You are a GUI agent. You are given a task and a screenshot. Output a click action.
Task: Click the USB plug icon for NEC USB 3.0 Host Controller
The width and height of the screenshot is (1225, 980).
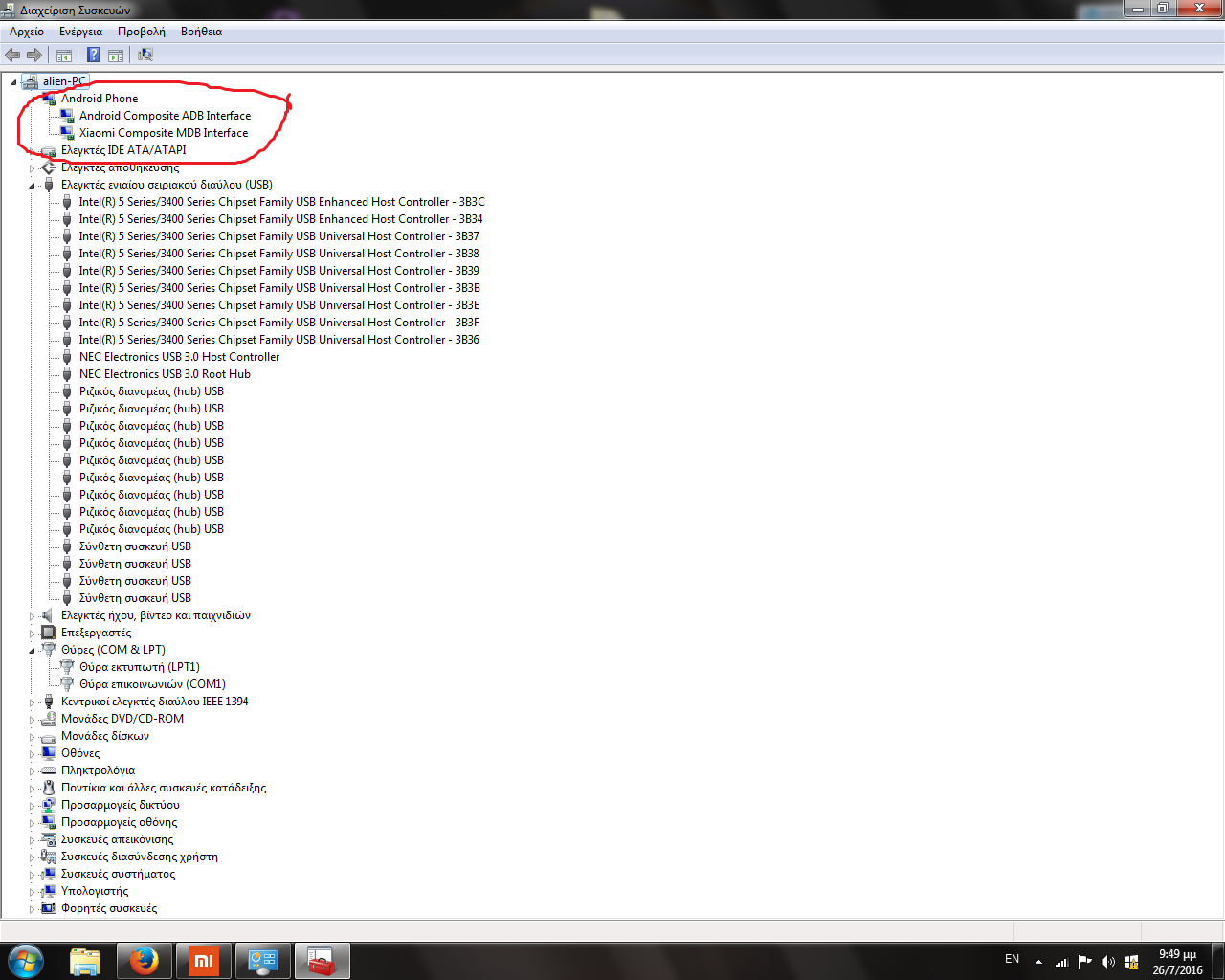point(67,357)
